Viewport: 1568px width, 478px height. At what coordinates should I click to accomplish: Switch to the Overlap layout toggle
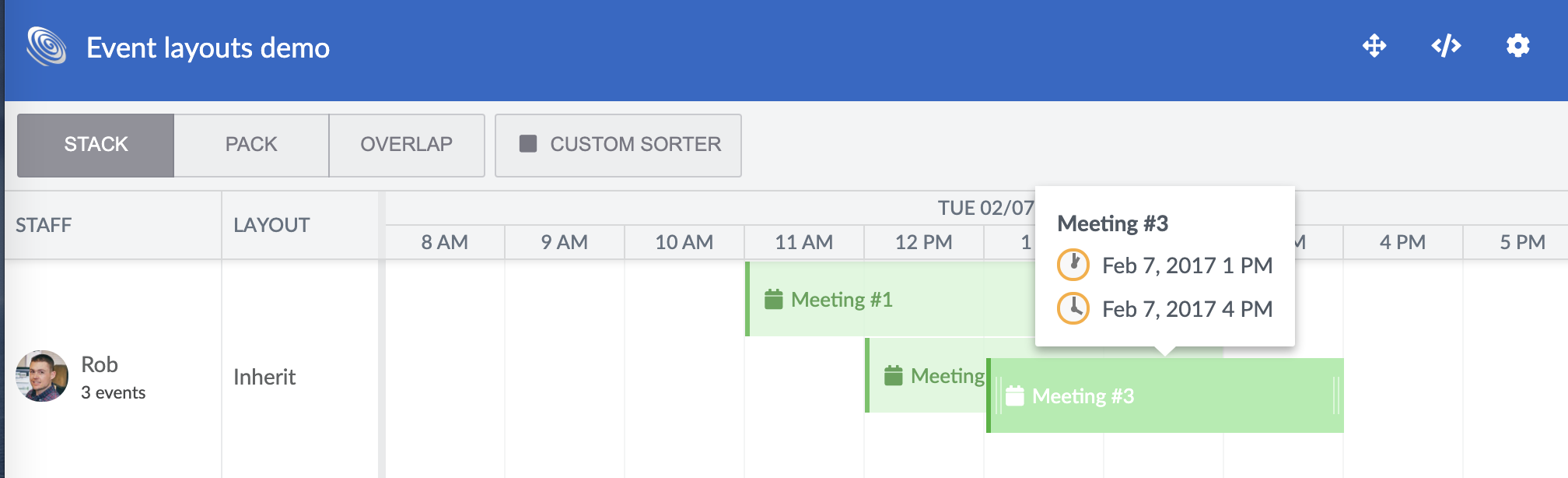pos(406,145)
